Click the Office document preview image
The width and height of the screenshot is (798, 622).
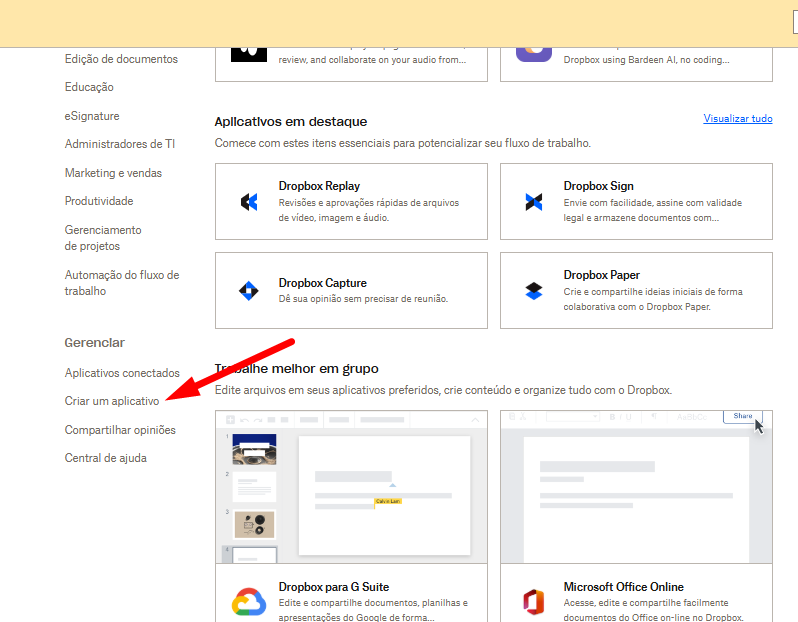point(636,487)
